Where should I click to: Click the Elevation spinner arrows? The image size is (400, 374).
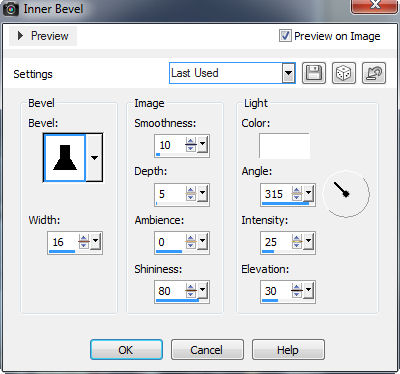tap(297, 291)
